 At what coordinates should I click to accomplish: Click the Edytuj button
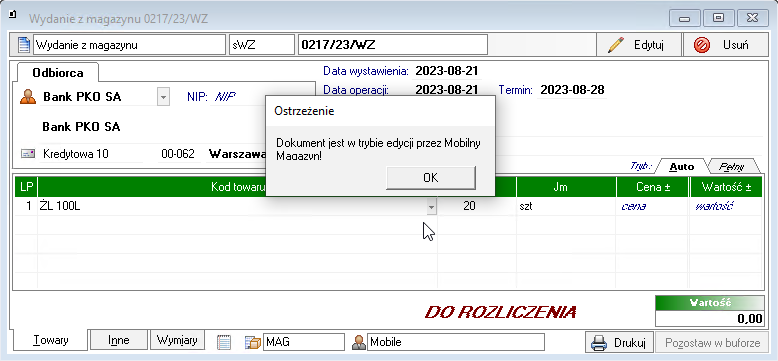pos(639,45)
